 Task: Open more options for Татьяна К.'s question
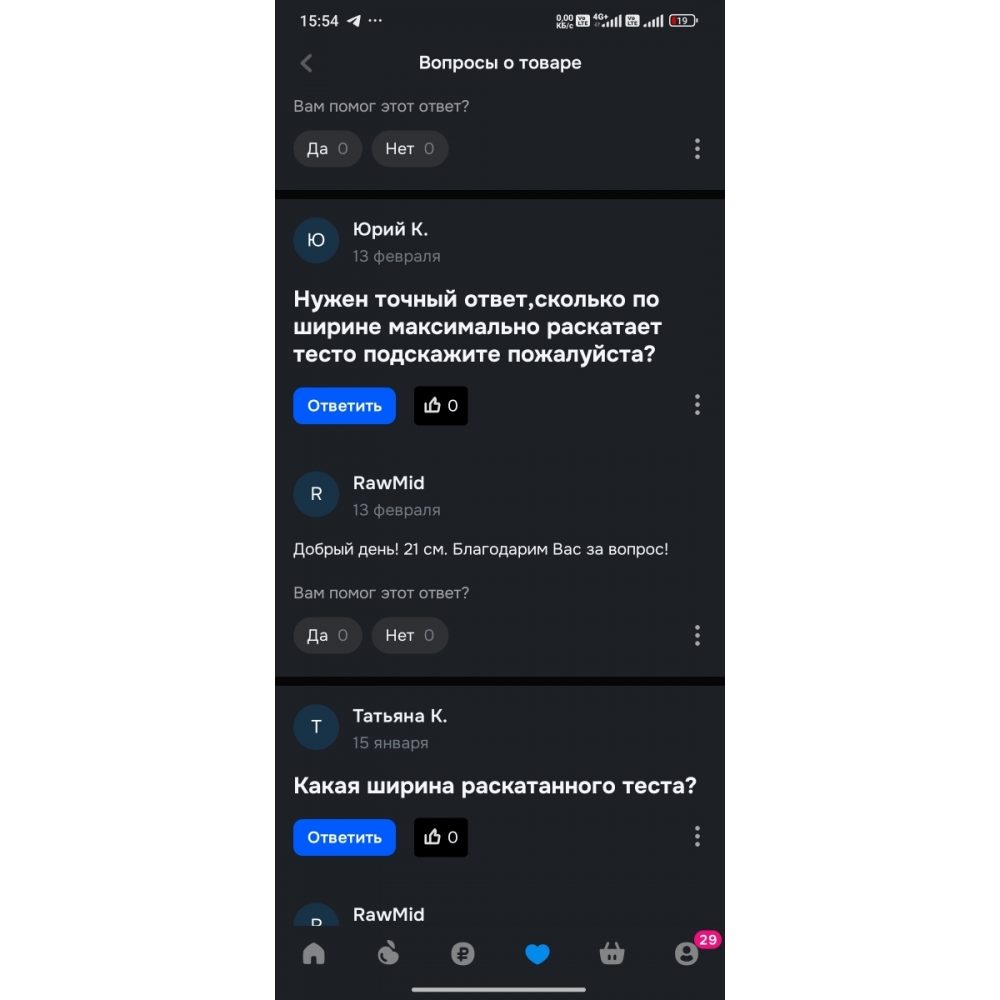click(x=697, y=837)
